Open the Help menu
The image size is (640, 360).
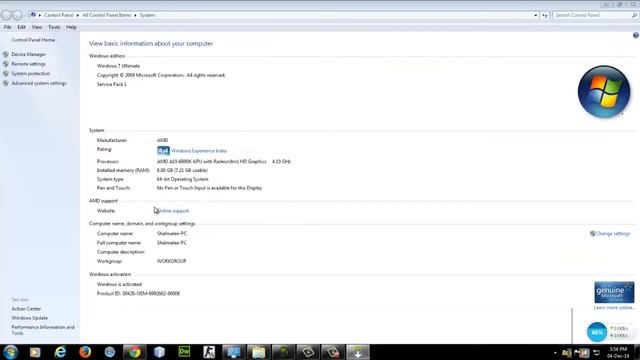[71, 27]
